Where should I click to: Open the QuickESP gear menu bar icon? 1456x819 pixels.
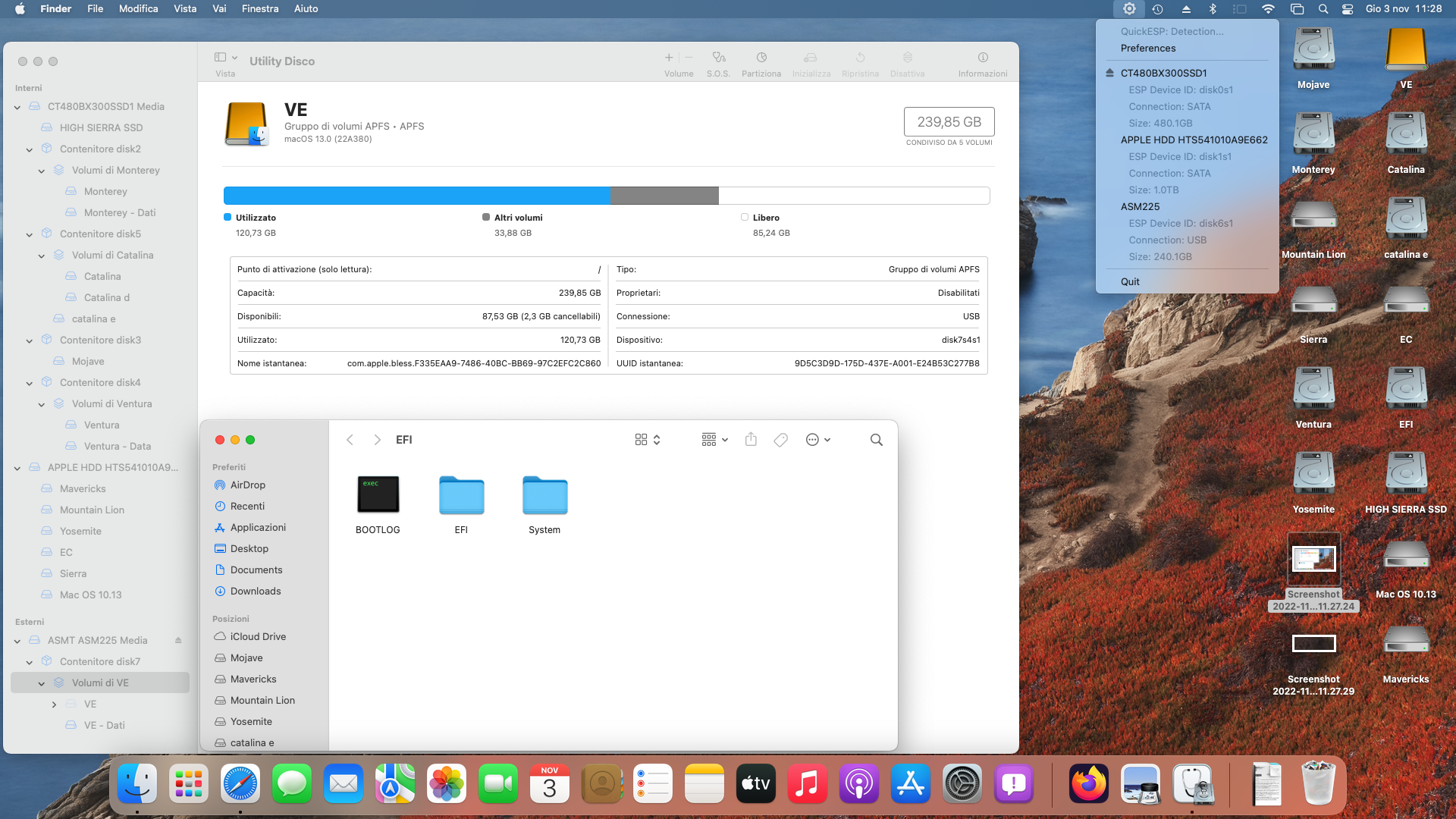tap(1128, 9)
